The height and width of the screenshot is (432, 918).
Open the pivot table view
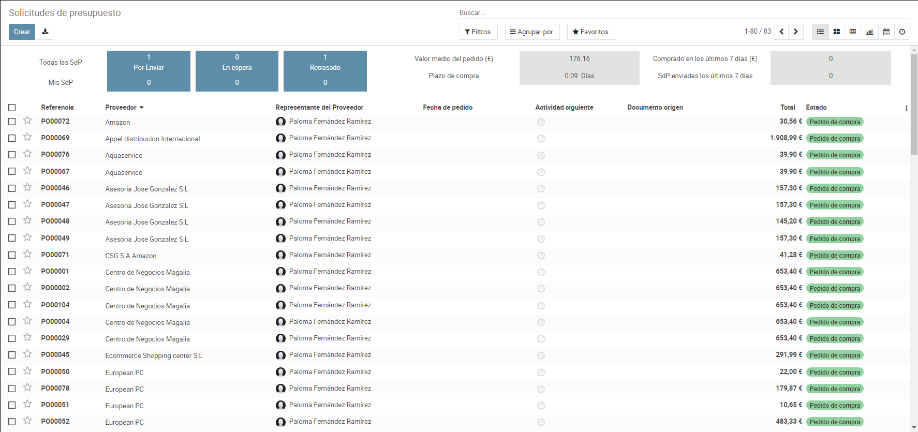pos(853,32)
